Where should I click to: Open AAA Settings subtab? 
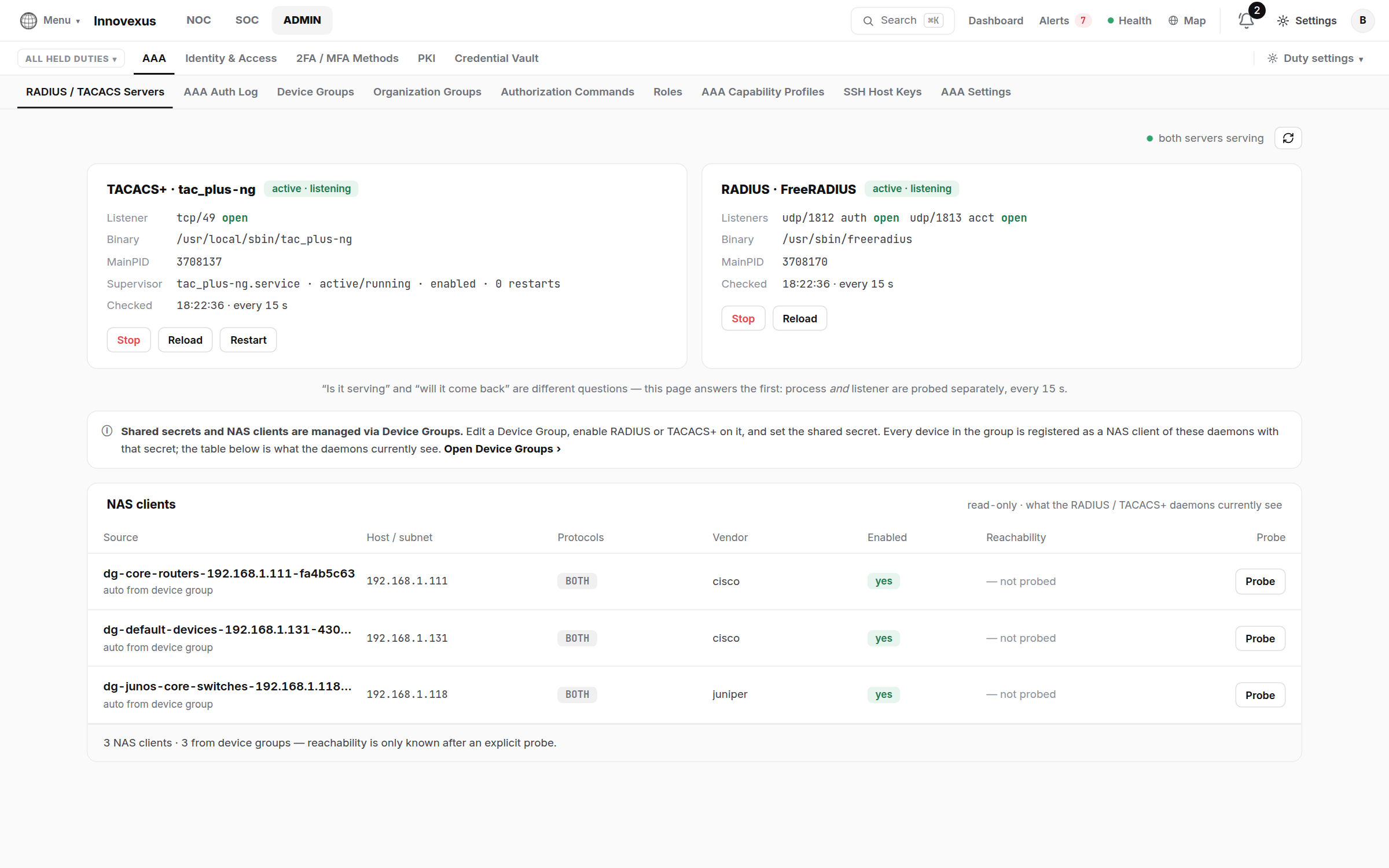975,92
